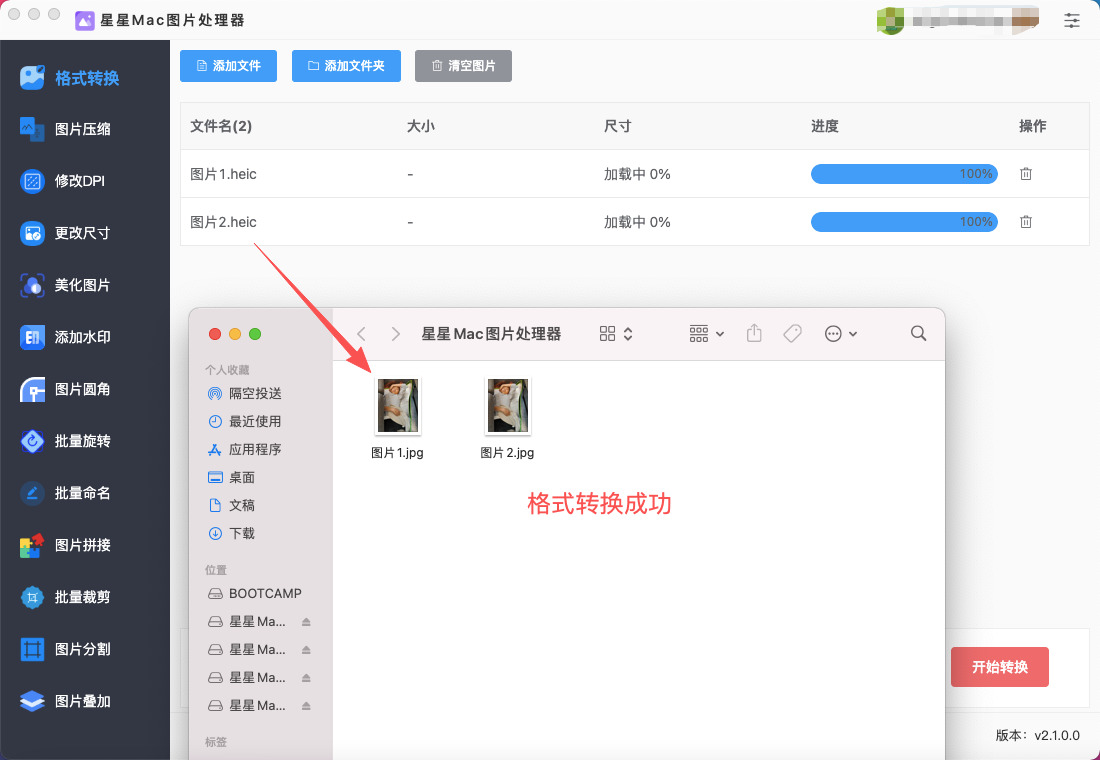Minimize the Finder window with yellow button

pyautogui.click(x=235, y=334)
